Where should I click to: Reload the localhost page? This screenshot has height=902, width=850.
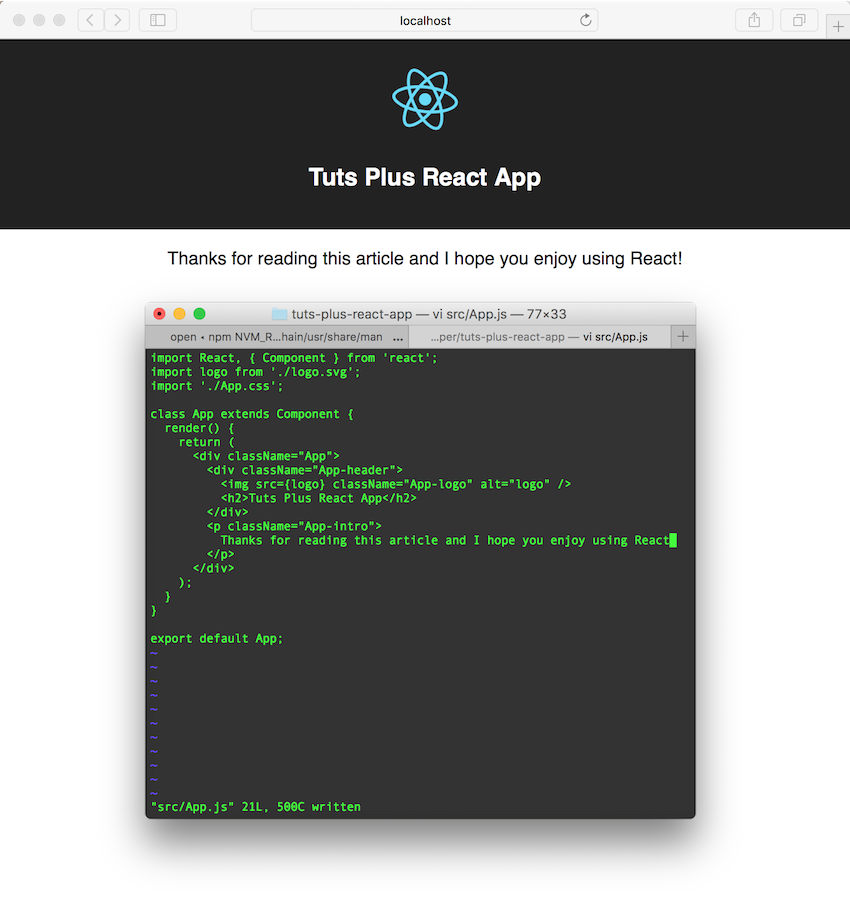click(585, 20)
